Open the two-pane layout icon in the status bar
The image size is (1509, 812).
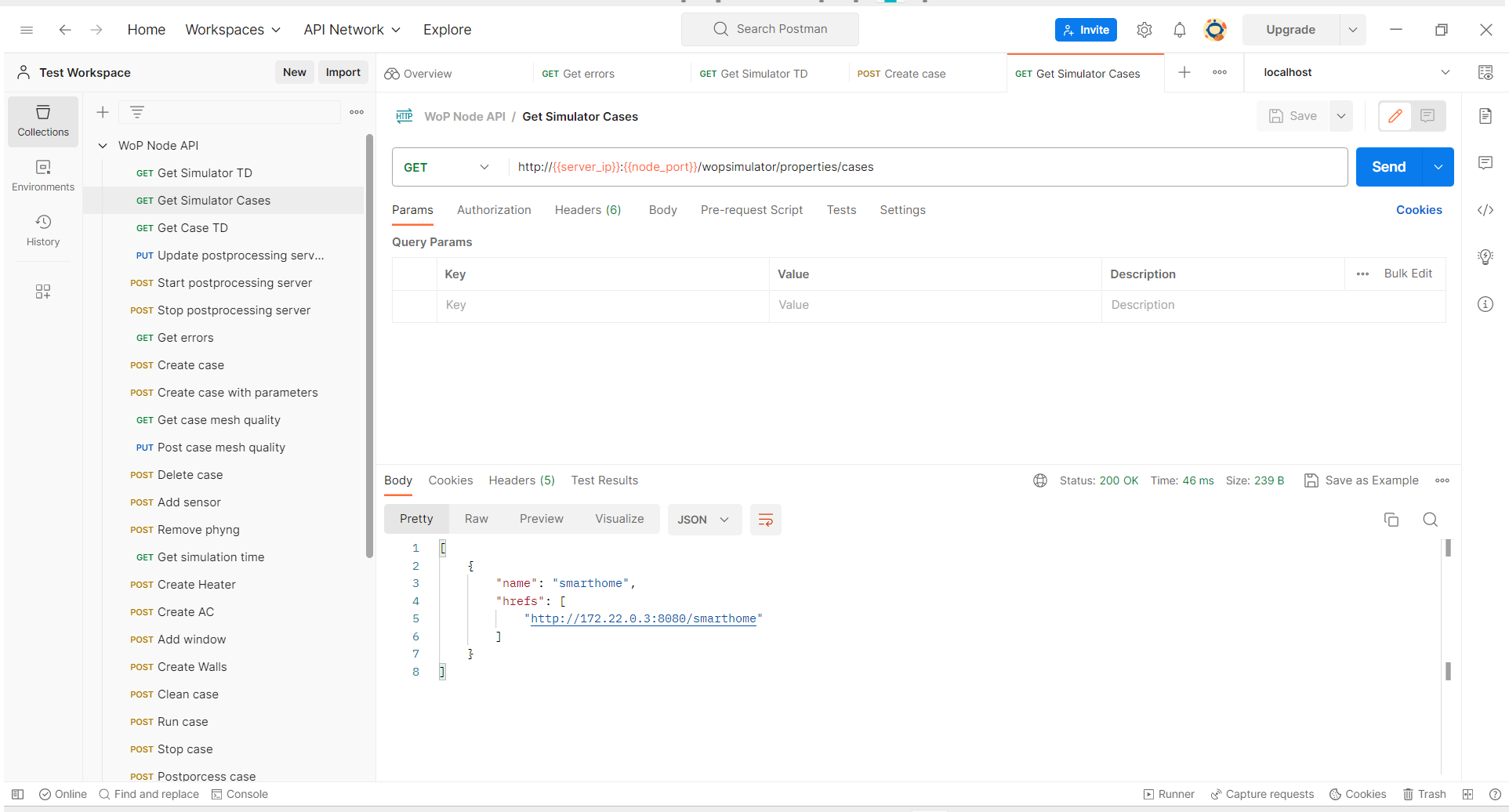[x=1468, y=794]
